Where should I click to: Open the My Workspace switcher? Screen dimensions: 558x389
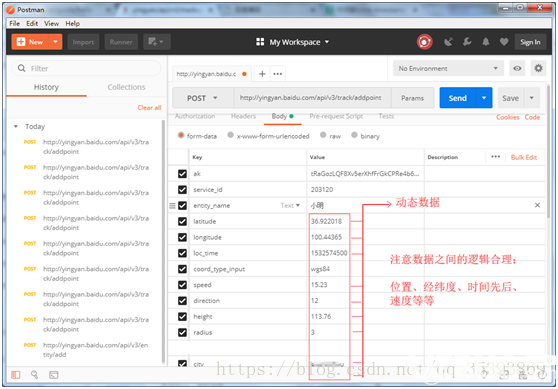tap(293, 42)
